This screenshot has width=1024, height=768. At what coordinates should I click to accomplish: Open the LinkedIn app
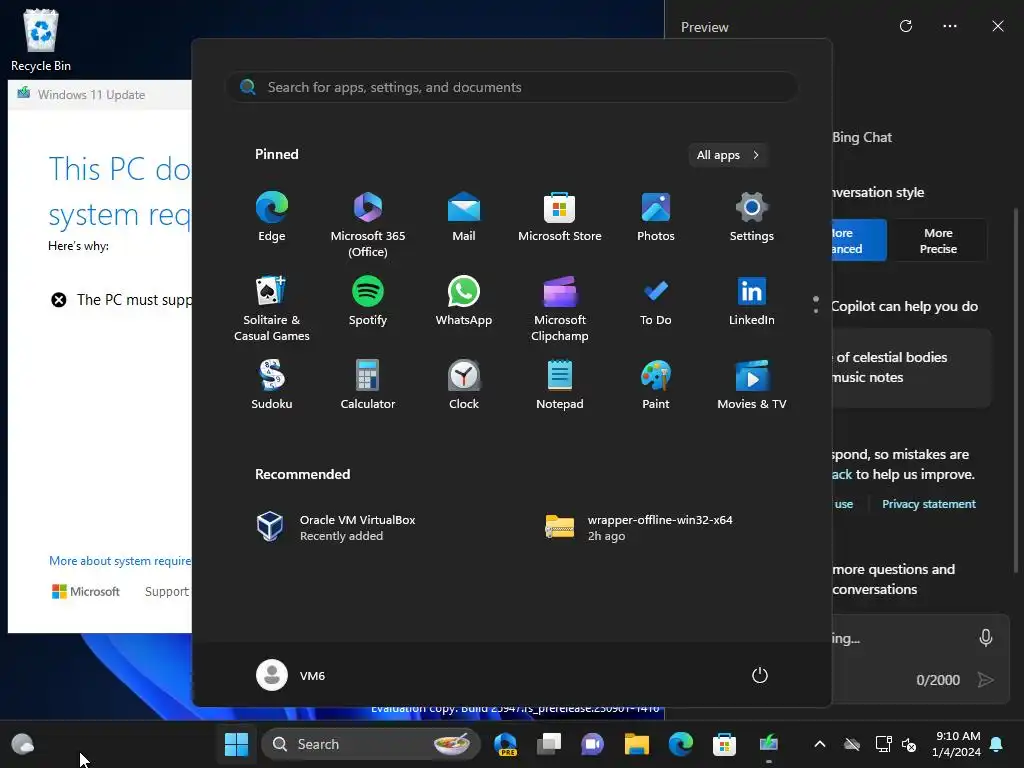[752, 301]
